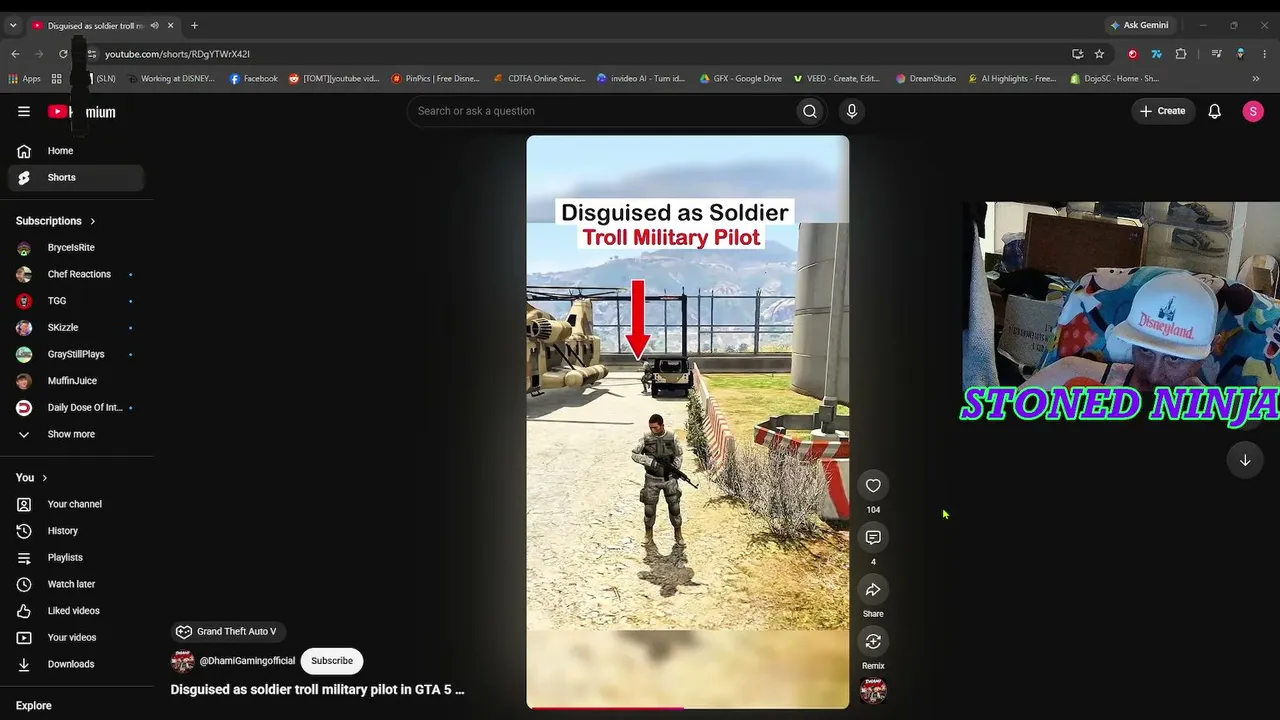Viewport: 1280px width, 720px height.
Task: Close the 'Disguised as soldier troll' tab
Action: pos(171,25)
